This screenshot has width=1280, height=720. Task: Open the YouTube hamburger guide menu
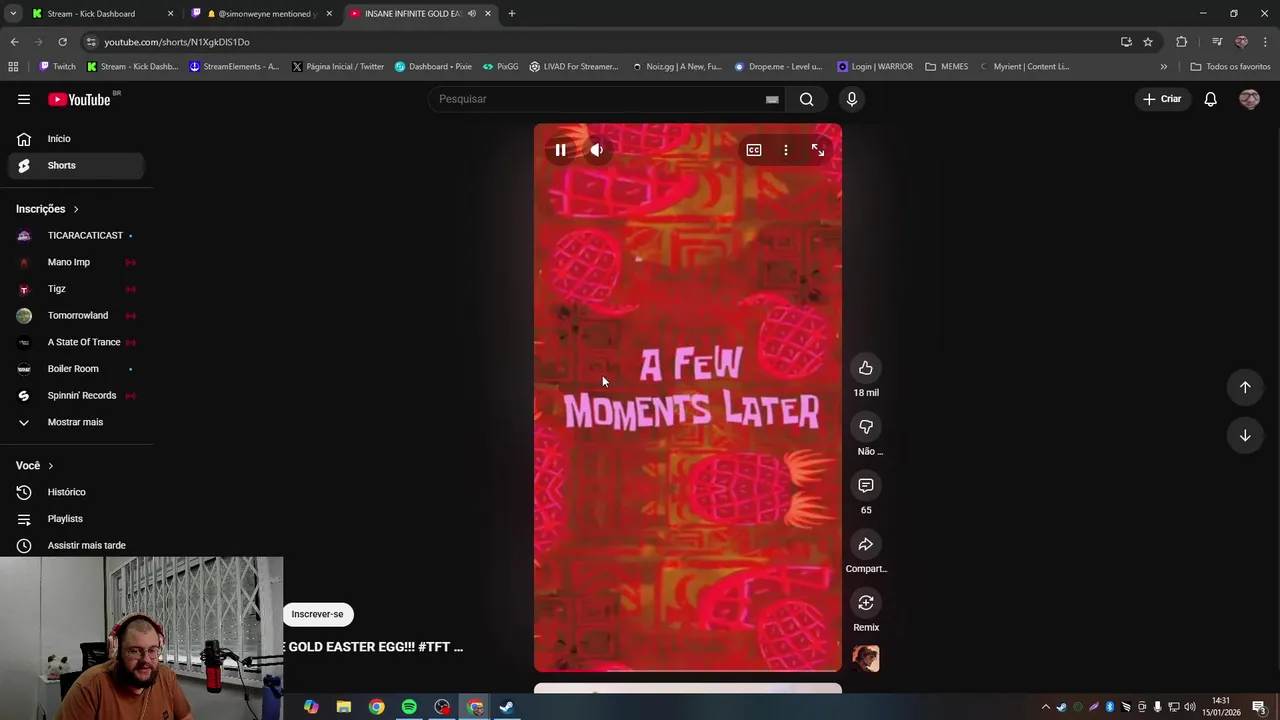(x=24, y=99)
